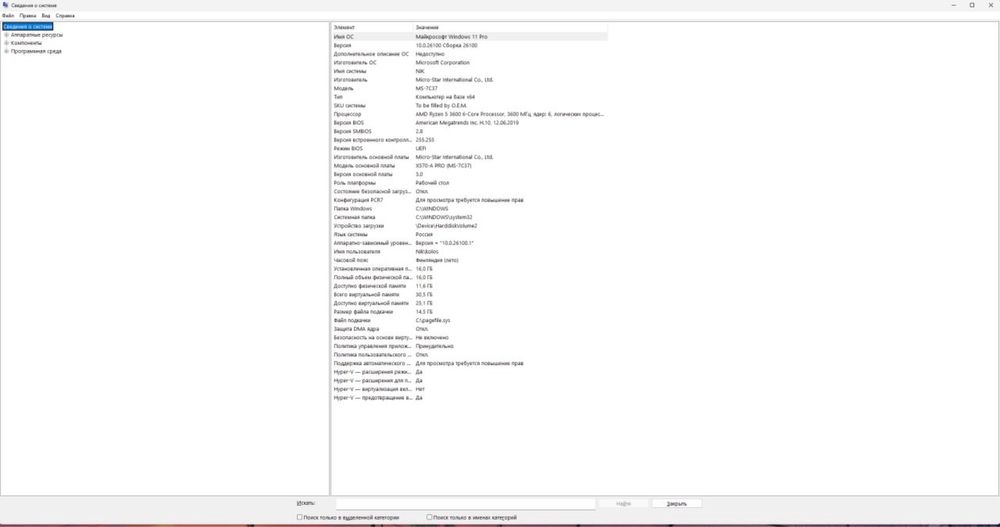Select the Версия SMBIOS row label

[353, 131]
